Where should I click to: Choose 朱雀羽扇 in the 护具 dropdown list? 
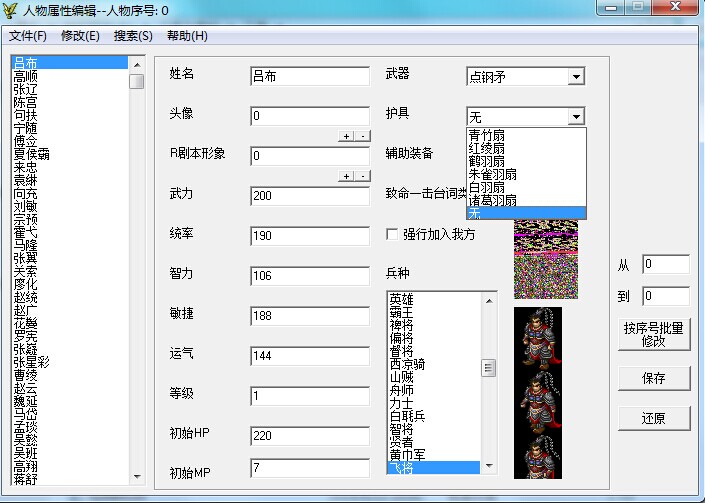coord(493,174)
